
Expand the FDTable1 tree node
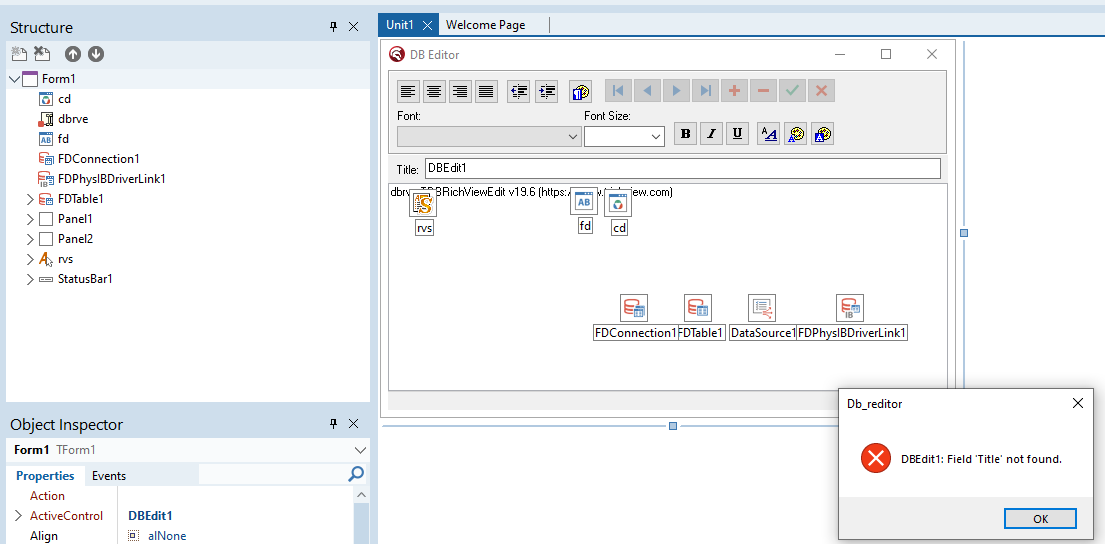click(30, 199)
